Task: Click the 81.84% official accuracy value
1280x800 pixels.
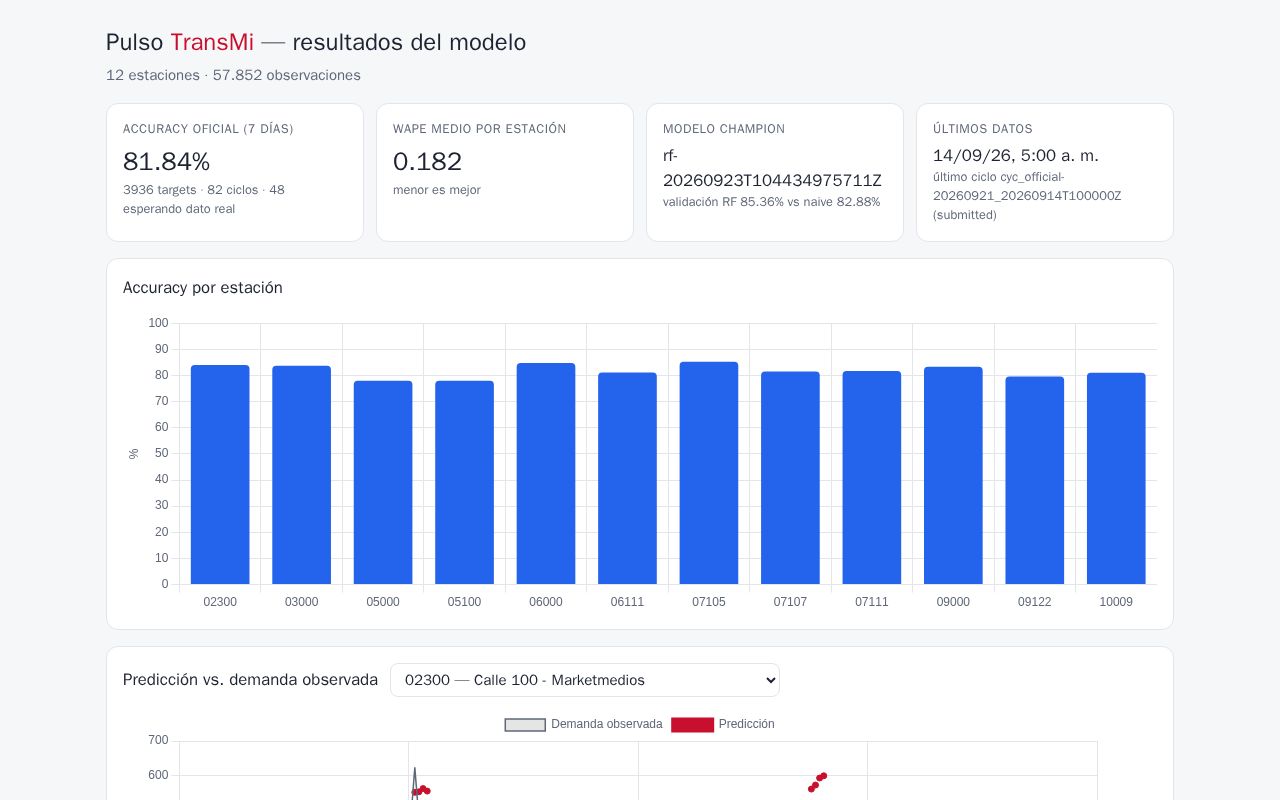Action: tap(167, 162)
